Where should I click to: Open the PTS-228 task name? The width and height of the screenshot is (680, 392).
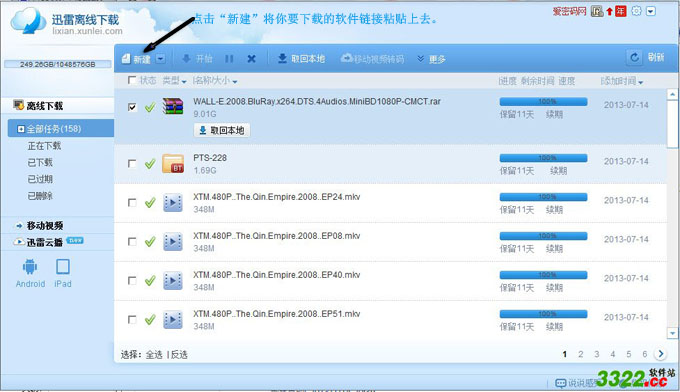210,158
